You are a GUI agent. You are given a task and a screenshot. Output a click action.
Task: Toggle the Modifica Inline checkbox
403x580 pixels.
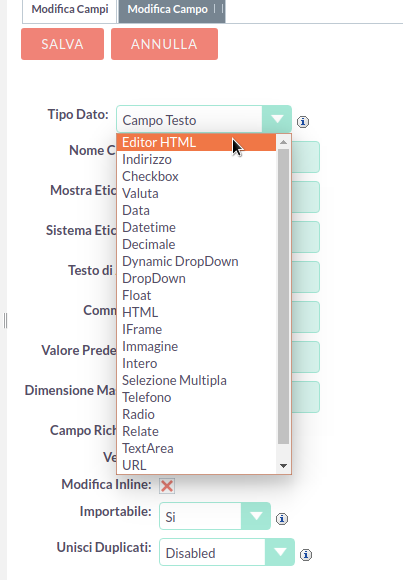pyautogui.click(x=167, y=486)
